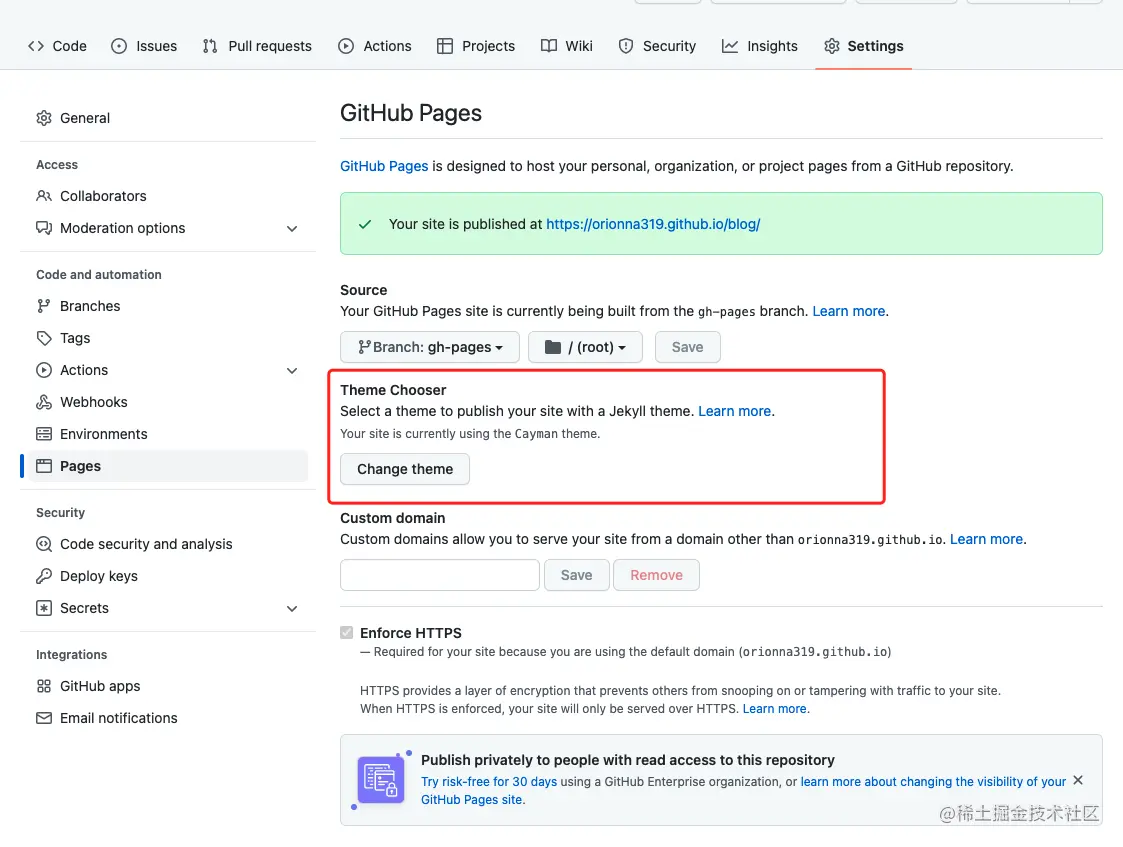The height and width of the screenshot is (847, 1123).
Task: Expand the sidebar Actions chevron
Action: pos(292,371)
